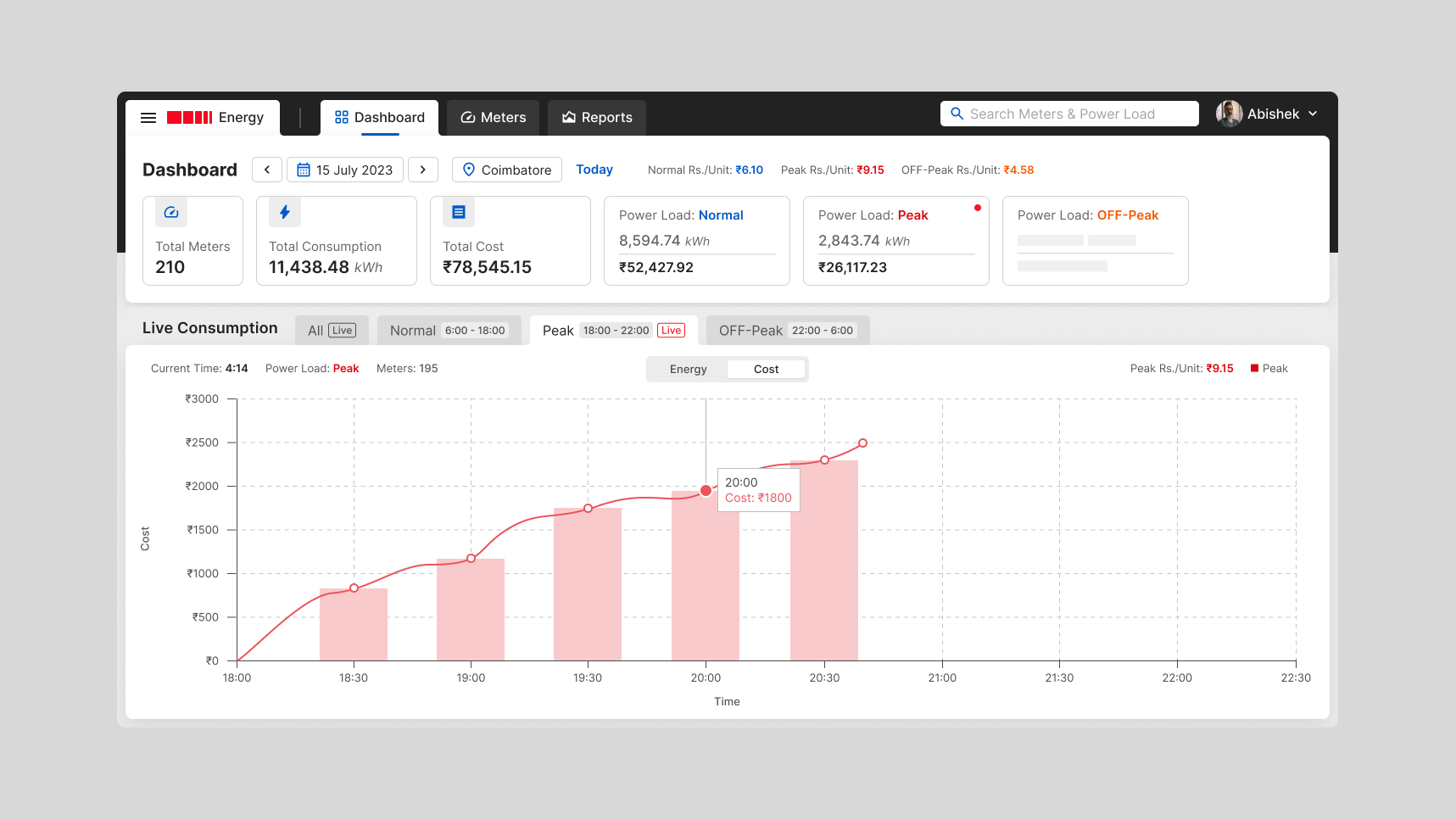The image size is (1456, 819).
Task: Click the 20:00 data point on chart
Action: pos(706,491)
